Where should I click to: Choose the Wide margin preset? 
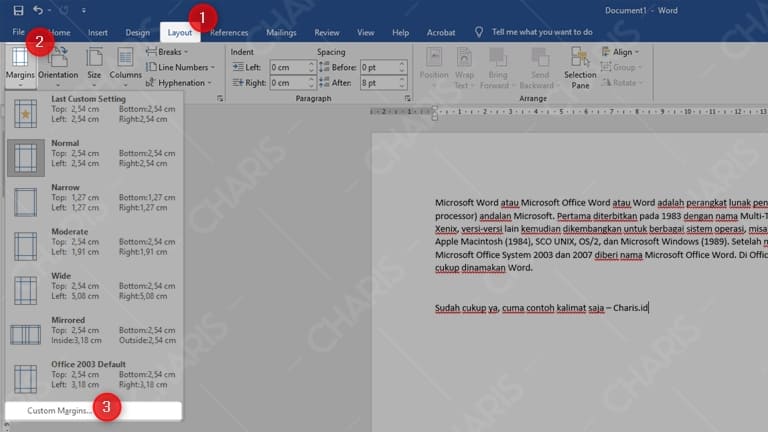tap(94, 290)
